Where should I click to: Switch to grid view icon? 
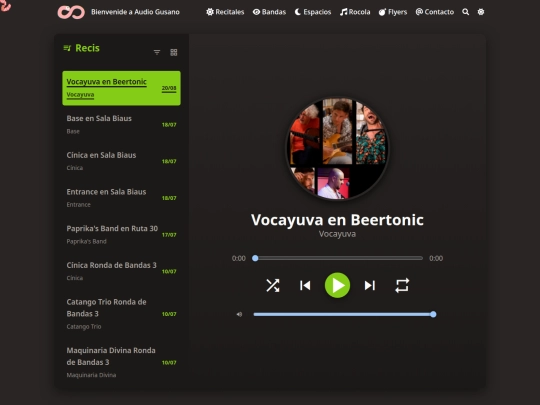tap(174, 52)
